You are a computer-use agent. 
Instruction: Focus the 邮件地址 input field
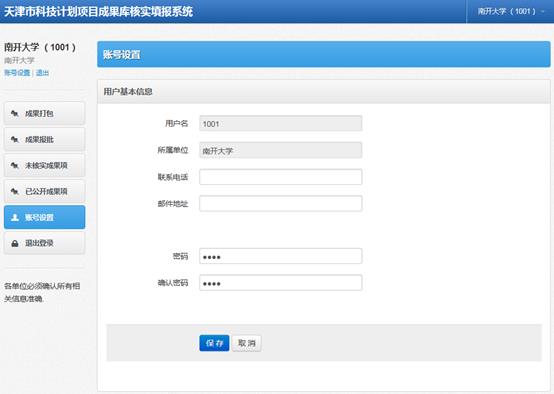point(281,204)
